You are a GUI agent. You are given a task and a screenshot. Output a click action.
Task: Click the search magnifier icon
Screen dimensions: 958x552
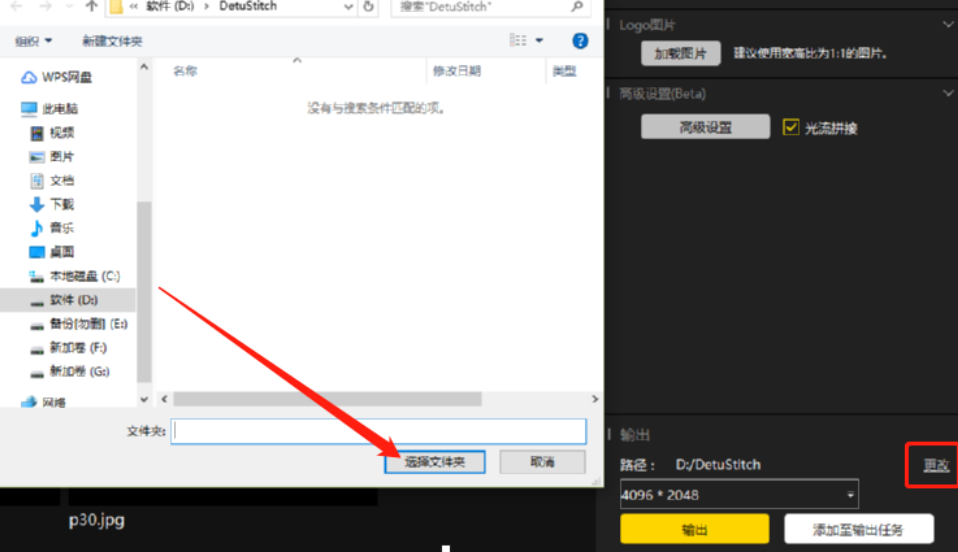[x=577, y=6]
